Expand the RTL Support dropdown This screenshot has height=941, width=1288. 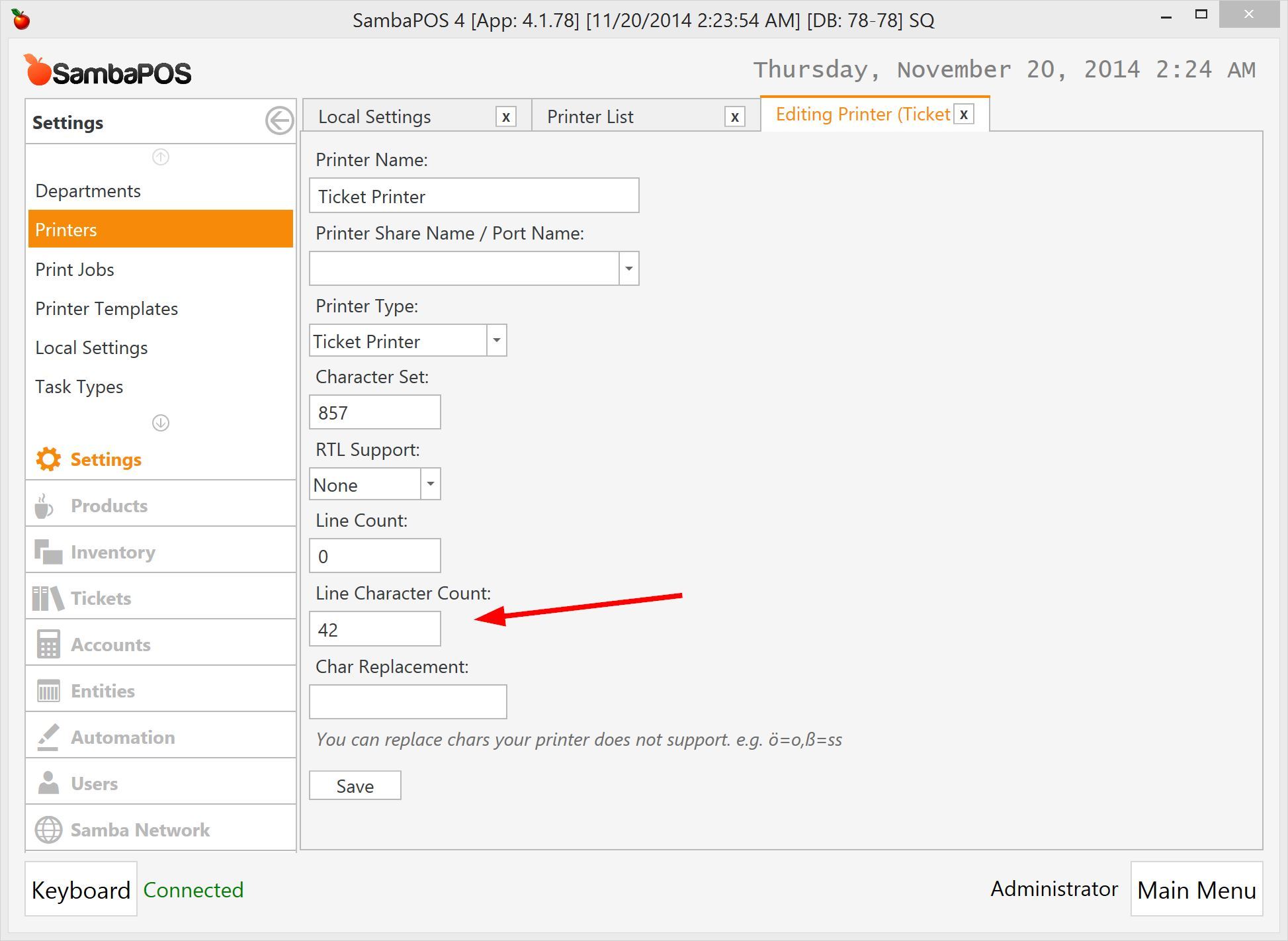[430, 484]
